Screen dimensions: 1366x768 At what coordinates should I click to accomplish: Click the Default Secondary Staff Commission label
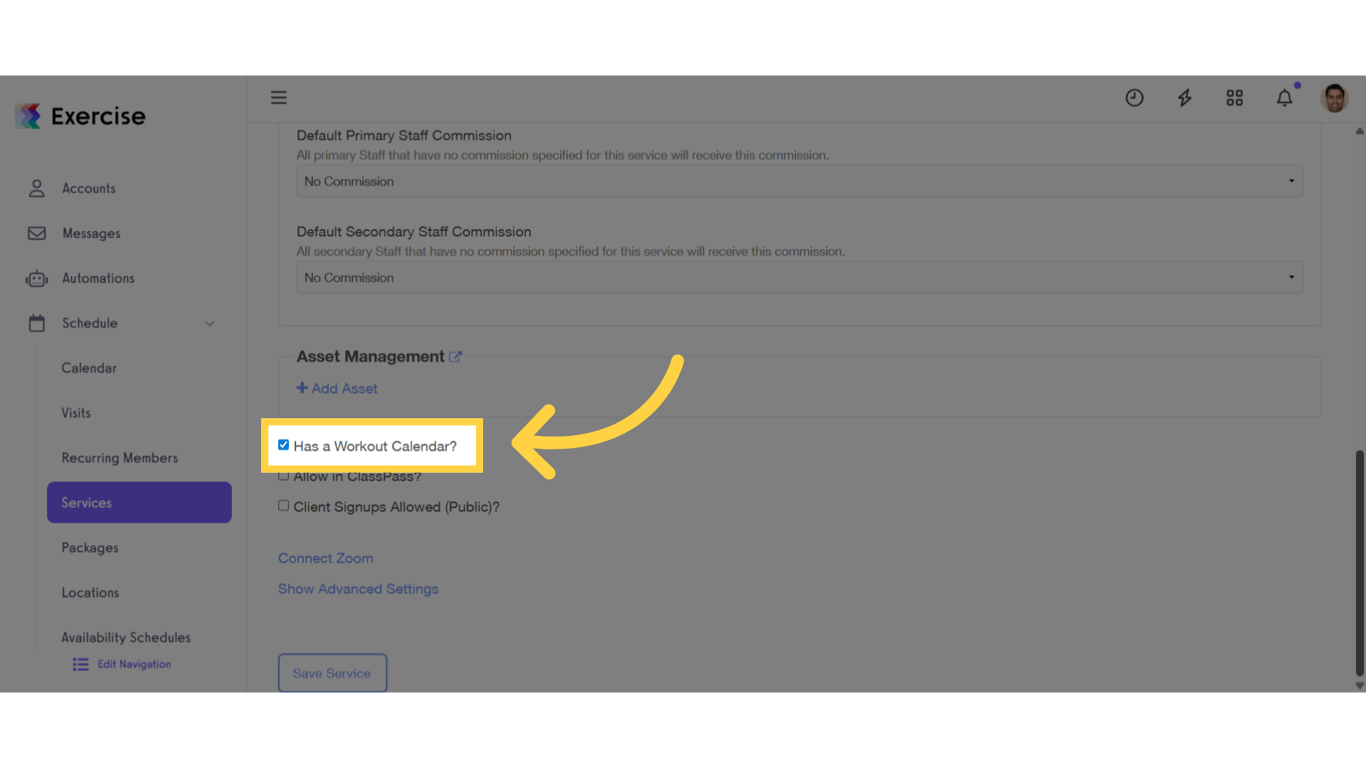[414, 231]
